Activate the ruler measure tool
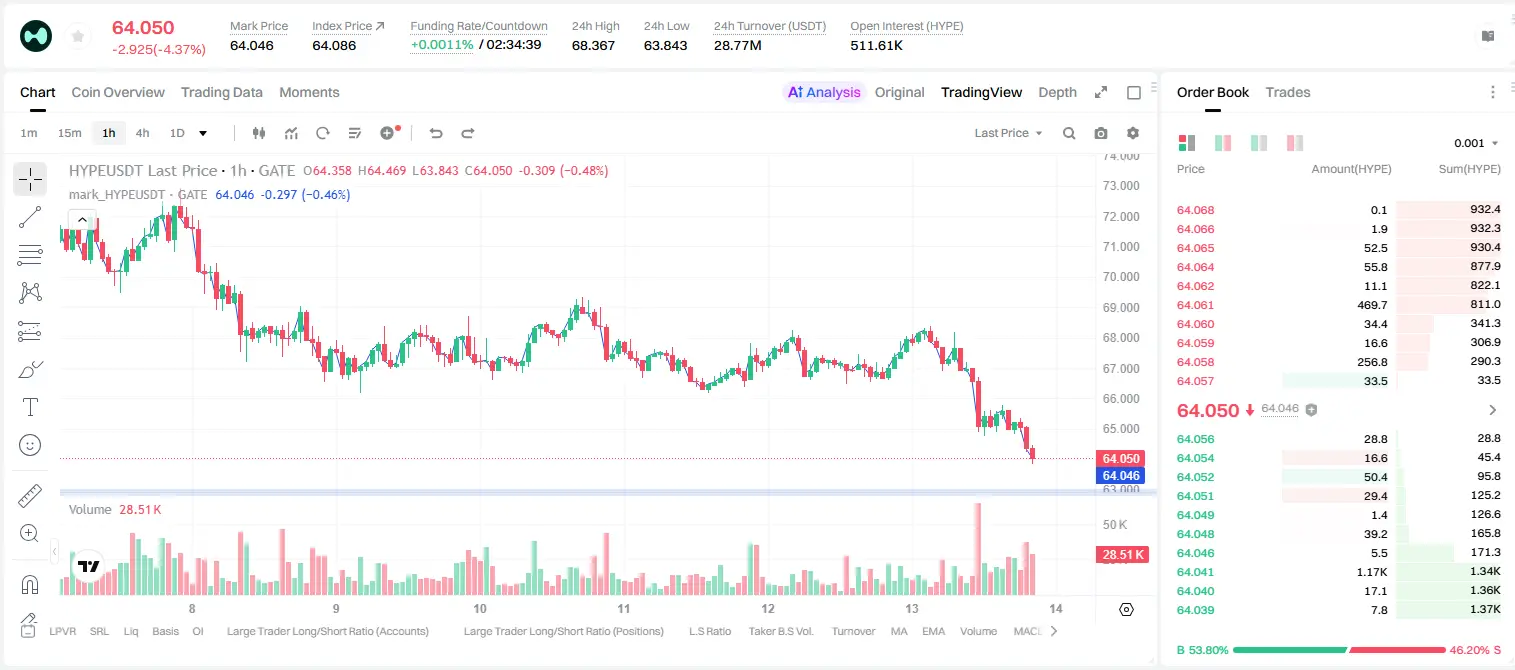 30,495
